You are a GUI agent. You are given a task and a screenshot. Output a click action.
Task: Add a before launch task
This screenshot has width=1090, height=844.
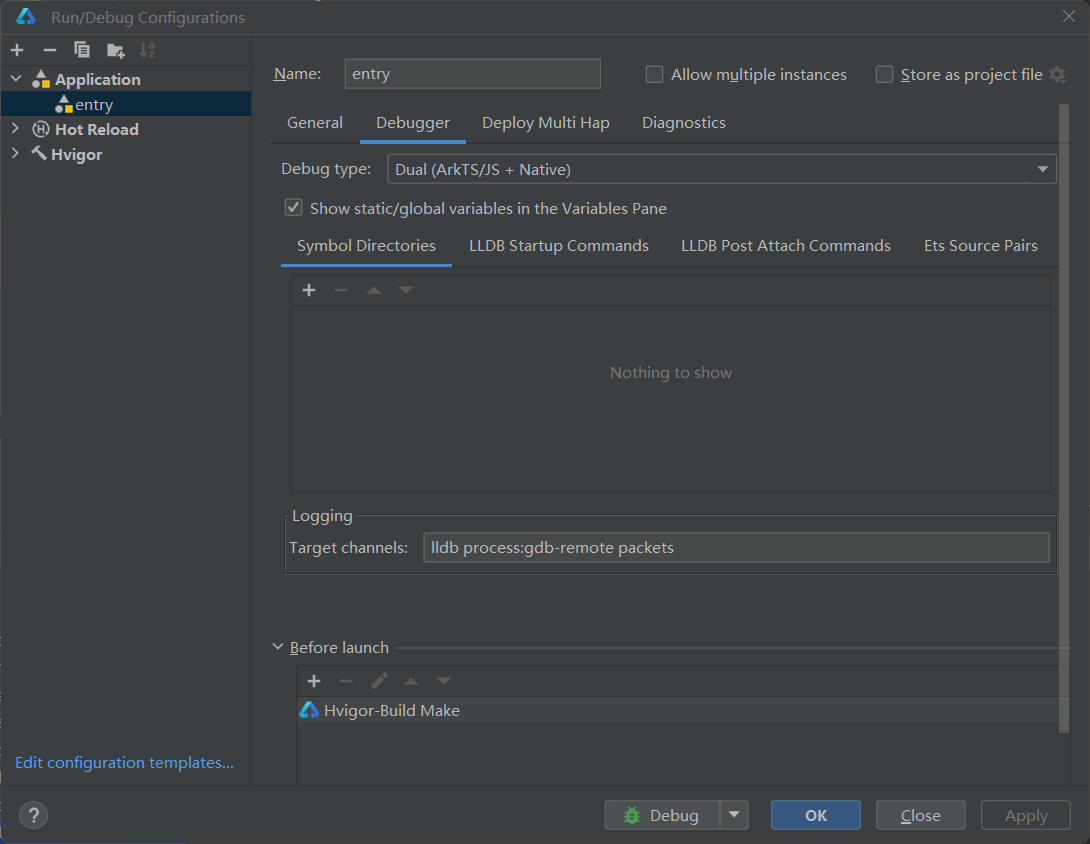[x=314, y=681]
